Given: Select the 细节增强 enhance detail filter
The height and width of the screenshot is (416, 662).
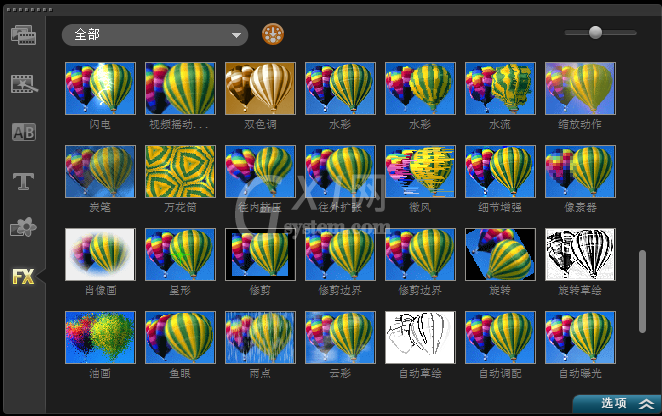Looking at the screenshot, I should [500, 171].
